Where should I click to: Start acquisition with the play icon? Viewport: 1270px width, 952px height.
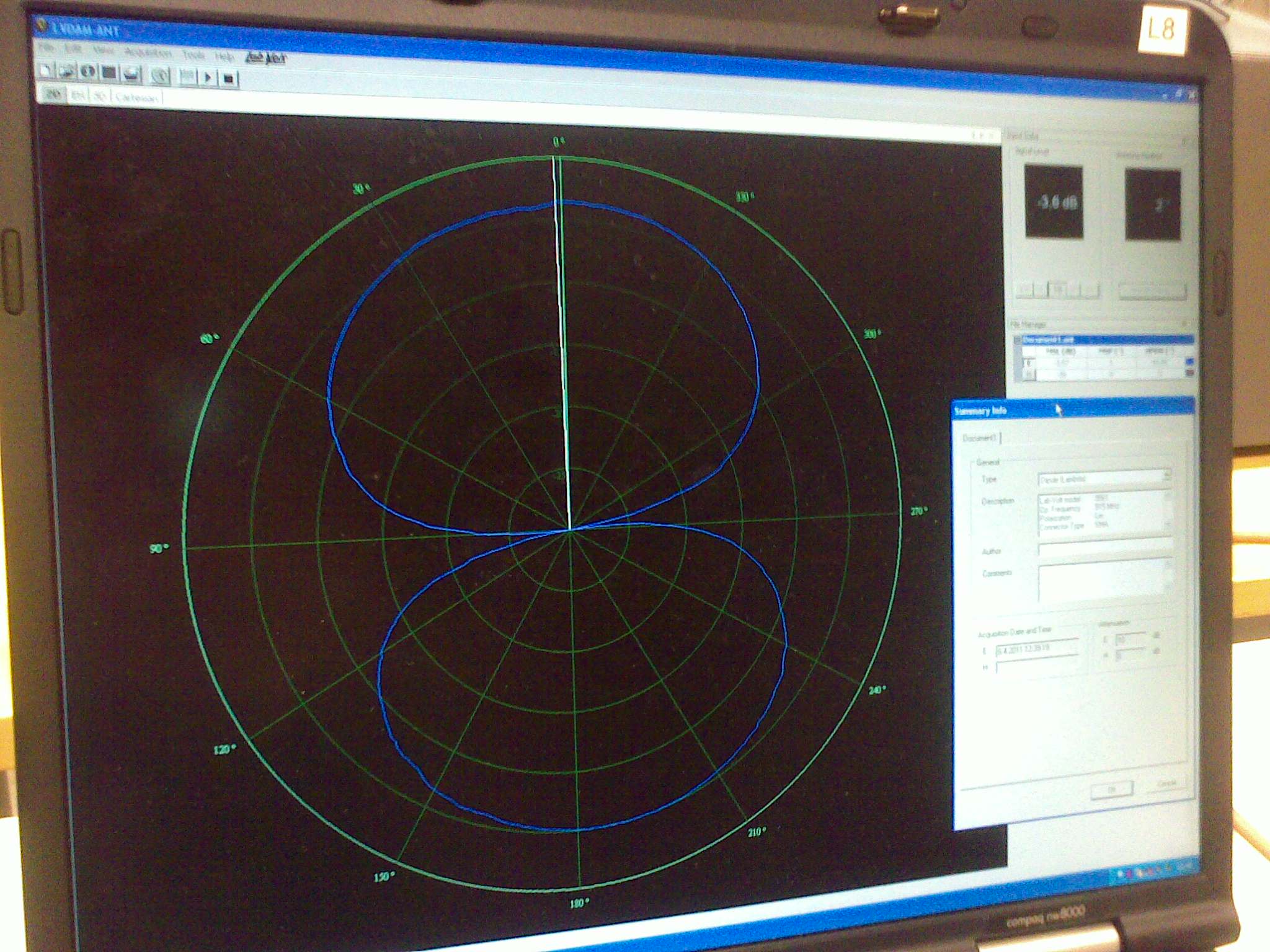point(208,77)
